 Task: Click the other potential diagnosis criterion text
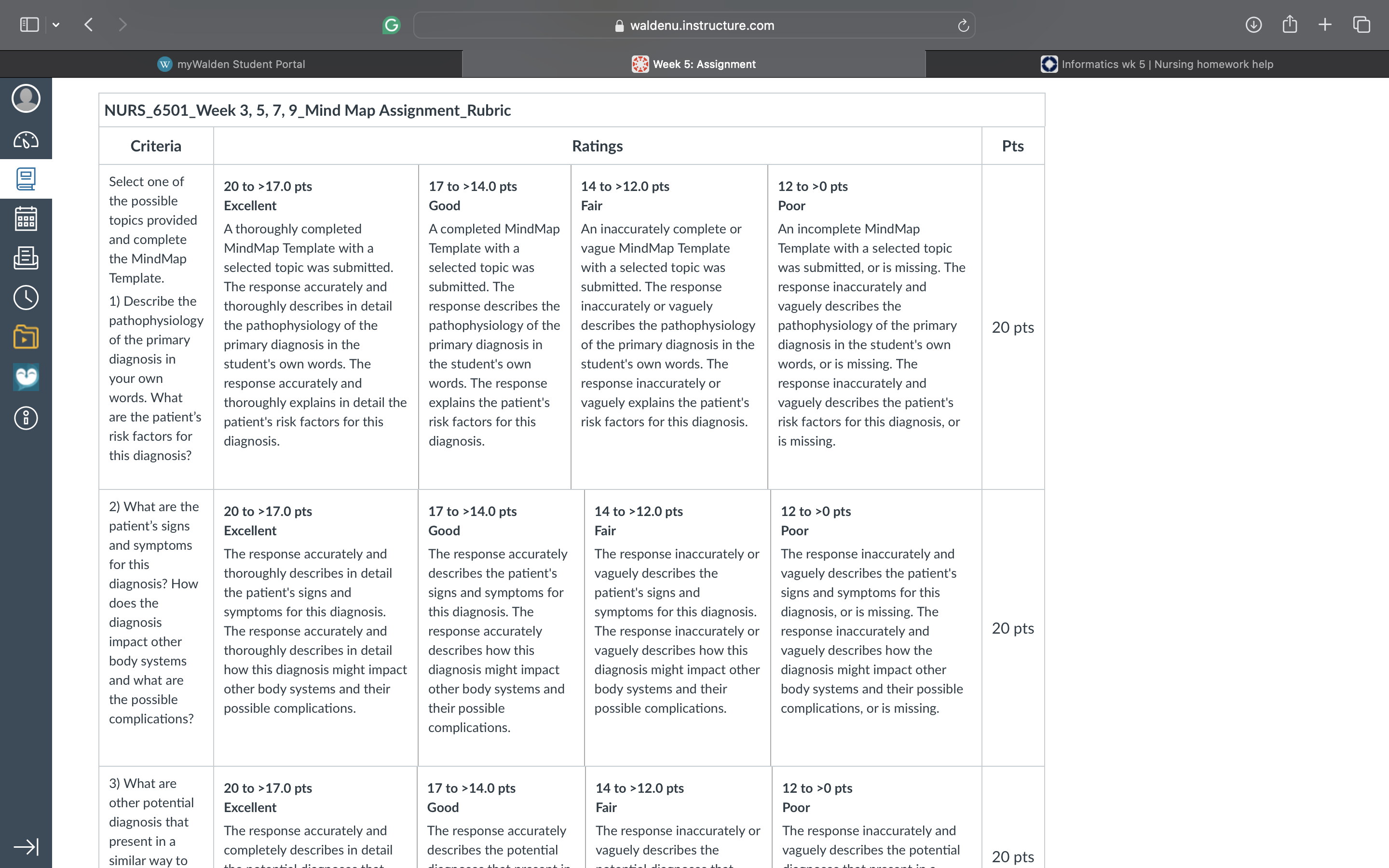pyautogui.click(x=151, y=822)
